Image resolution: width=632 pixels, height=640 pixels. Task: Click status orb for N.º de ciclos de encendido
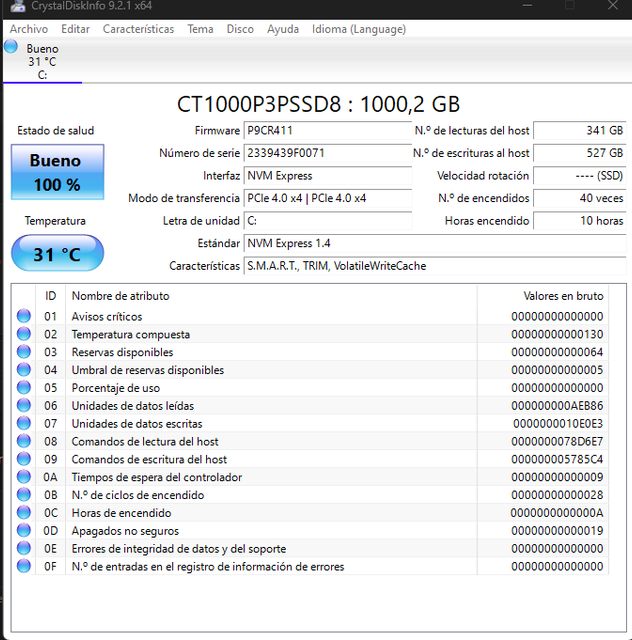point(24,495)
